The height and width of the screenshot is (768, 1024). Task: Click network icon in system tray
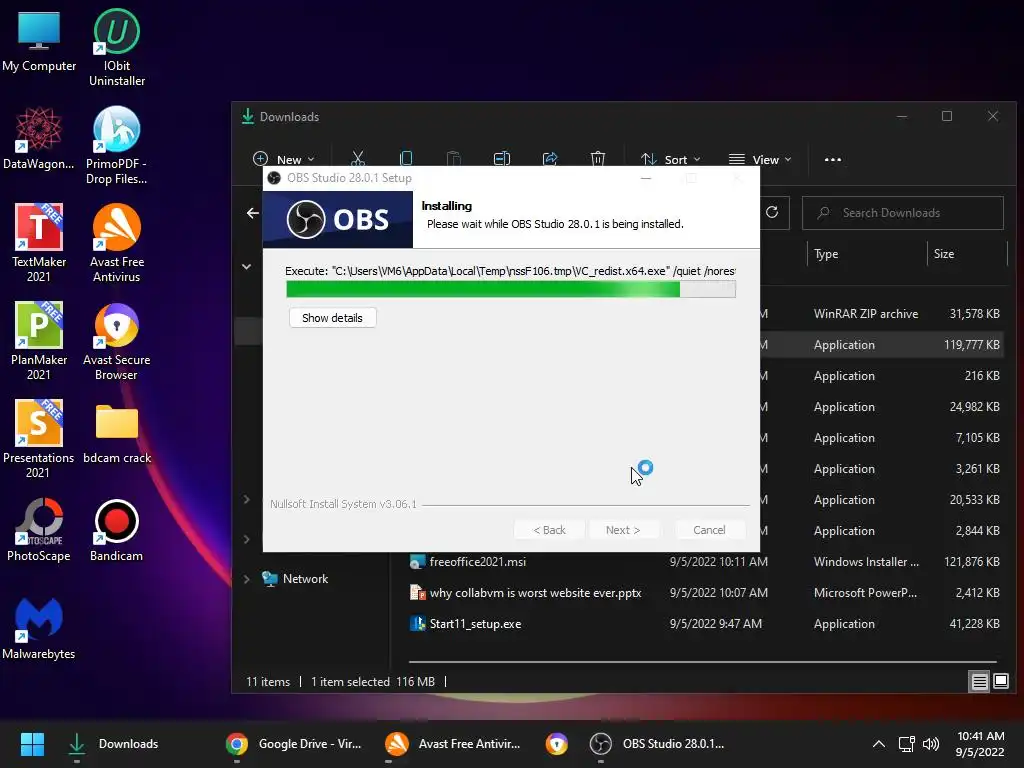[906, 744]
